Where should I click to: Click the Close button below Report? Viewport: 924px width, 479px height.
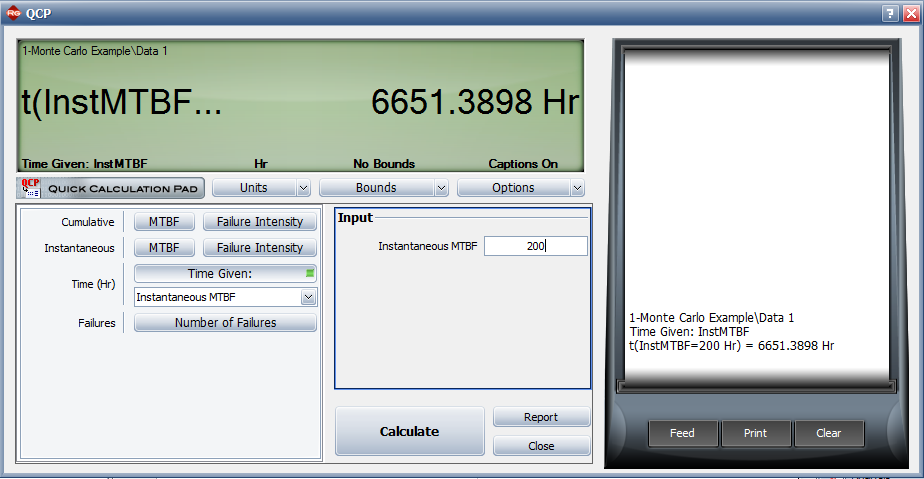[542, 446]
